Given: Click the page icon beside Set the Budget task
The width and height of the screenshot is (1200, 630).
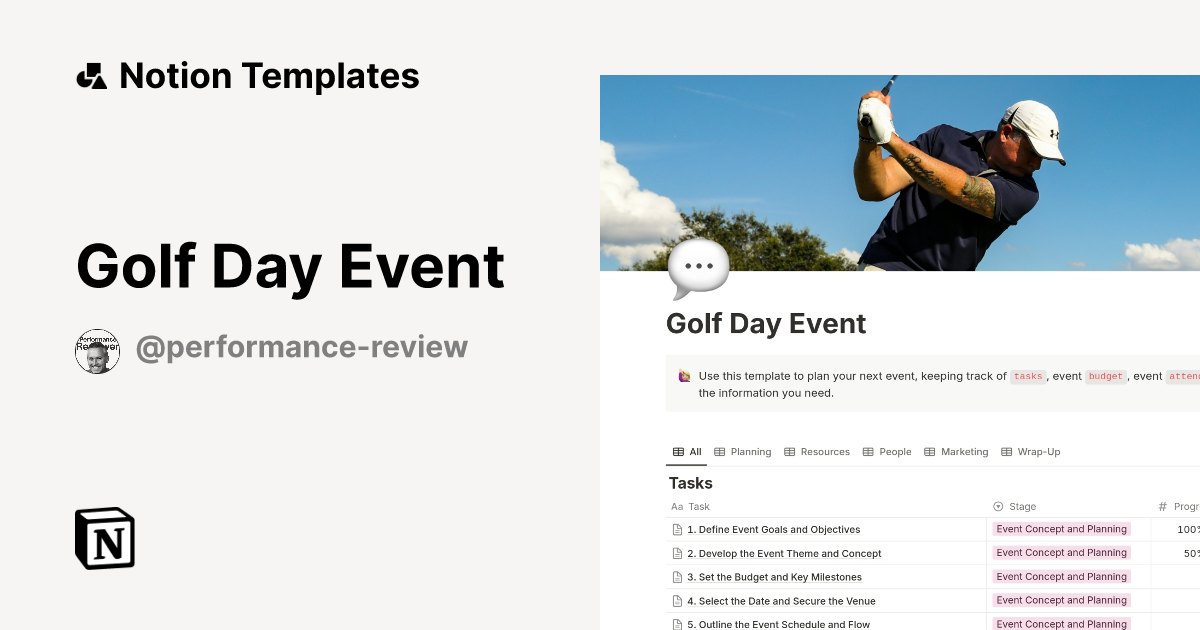Looking at the screenshot, I should click(x=676, y=577).
